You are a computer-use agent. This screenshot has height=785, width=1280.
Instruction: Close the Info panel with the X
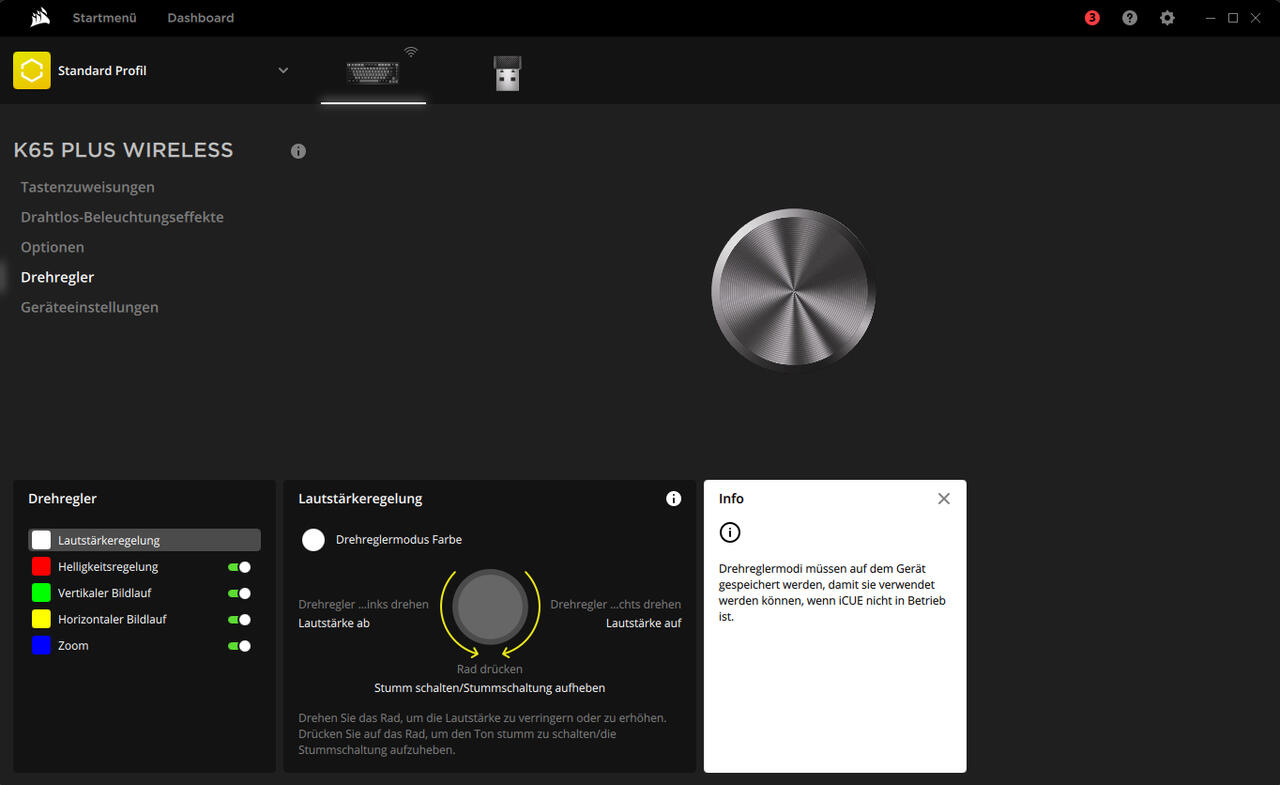click(x=944, y=498)
